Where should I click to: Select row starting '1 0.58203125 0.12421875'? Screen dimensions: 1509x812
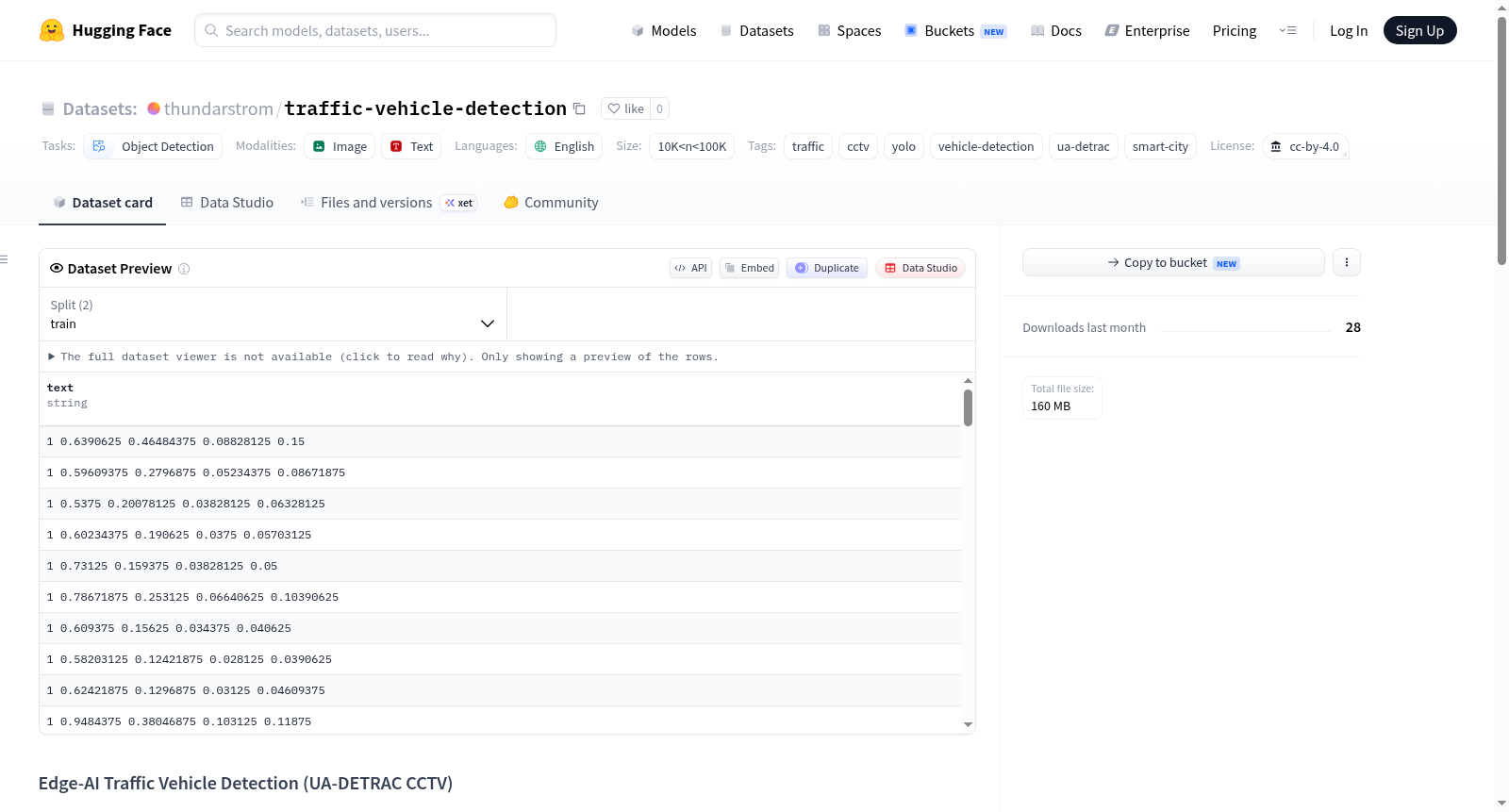pos(500,659)
